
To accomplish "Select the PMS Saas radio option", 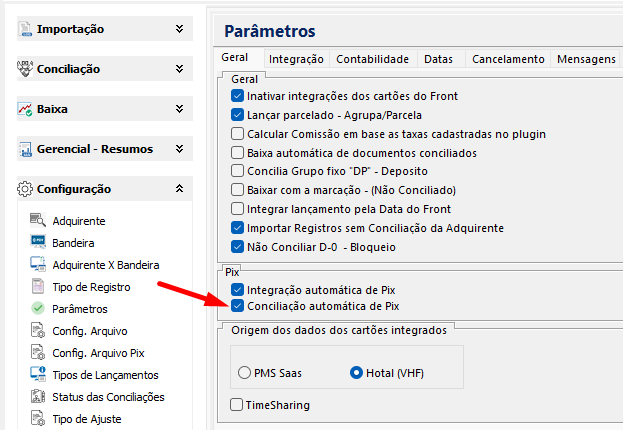I will (x=245, y=373).
